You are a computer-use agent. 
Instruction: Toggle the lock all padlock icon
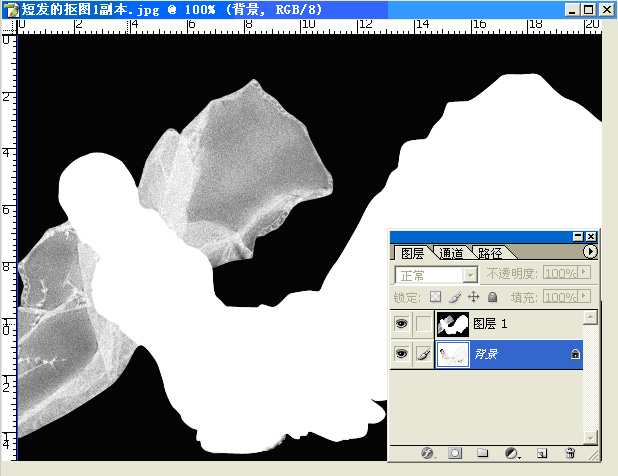492,297
